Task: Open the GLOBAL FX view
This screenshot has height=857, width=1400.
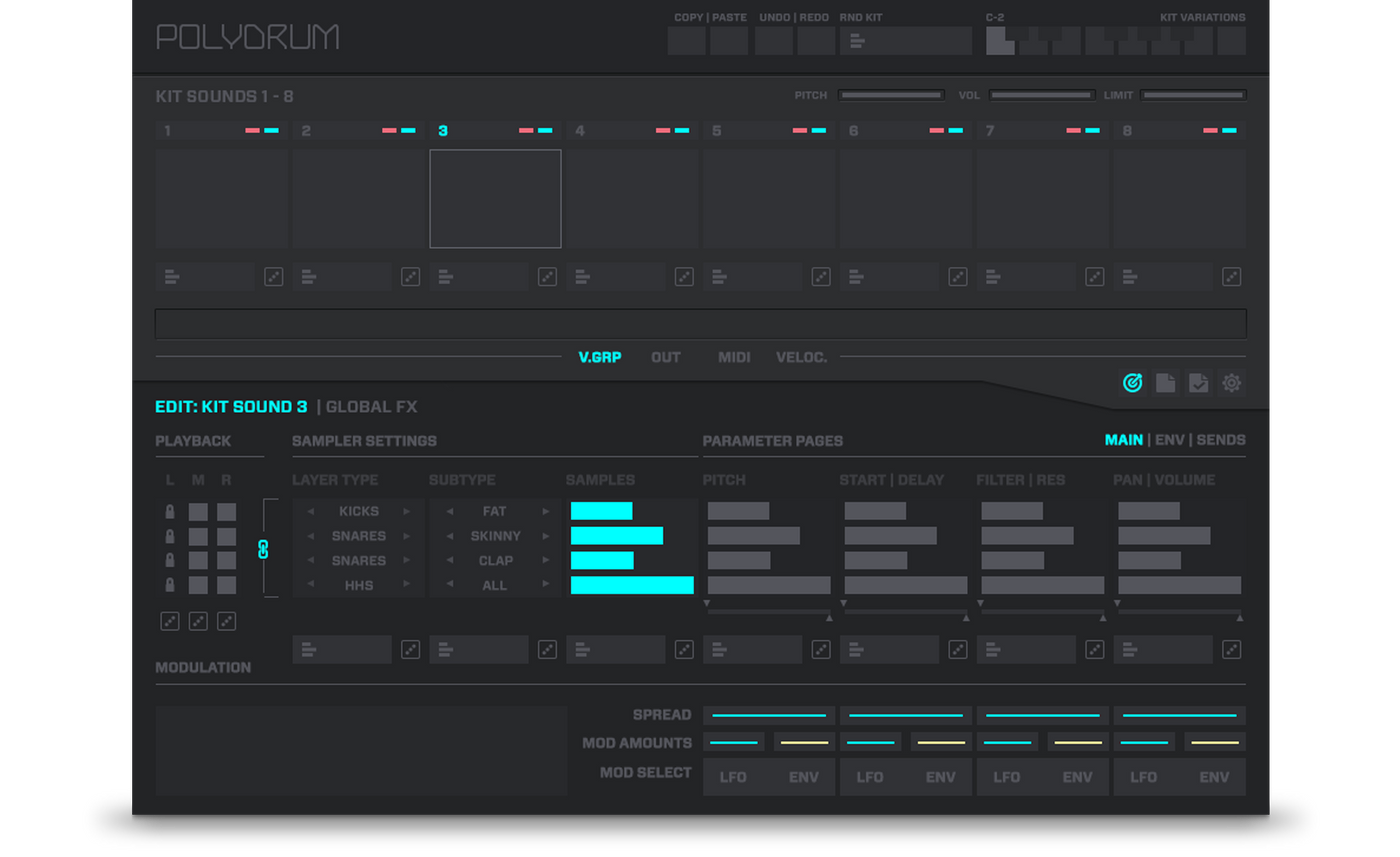Action: 372,407
